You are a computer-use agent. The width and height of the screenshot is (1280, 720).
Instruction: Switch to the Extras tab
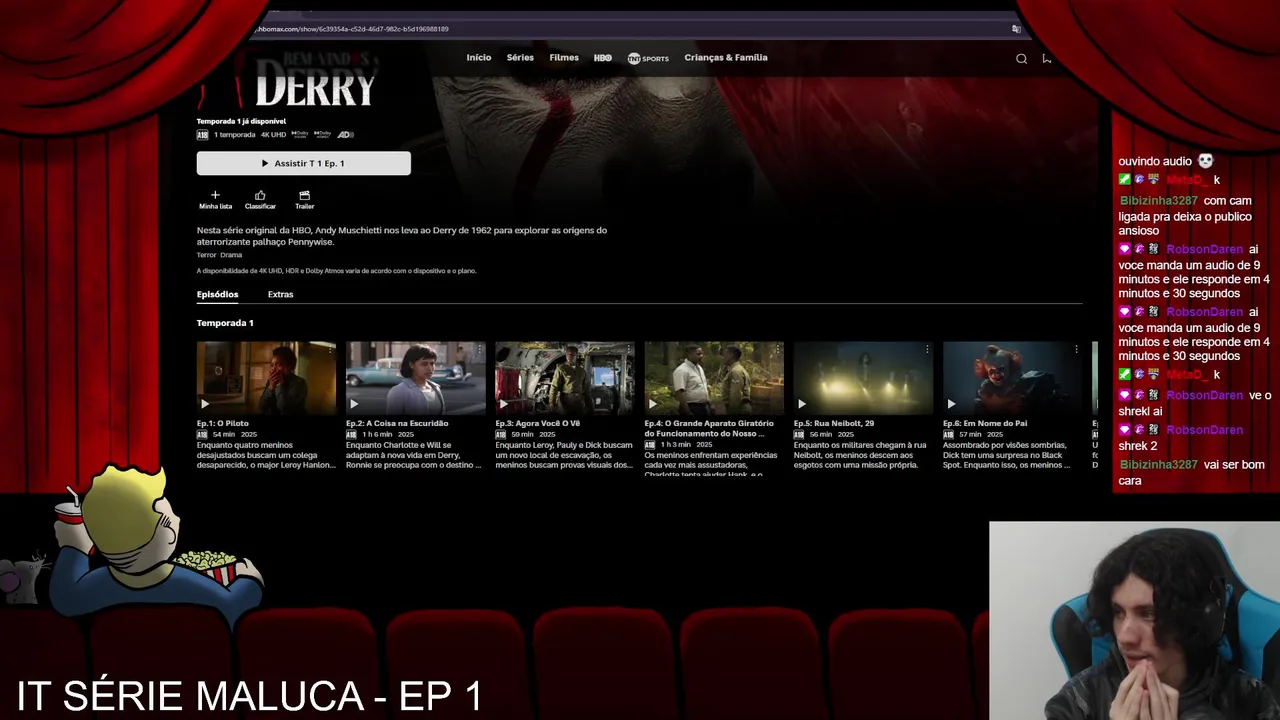click(280, 295)
